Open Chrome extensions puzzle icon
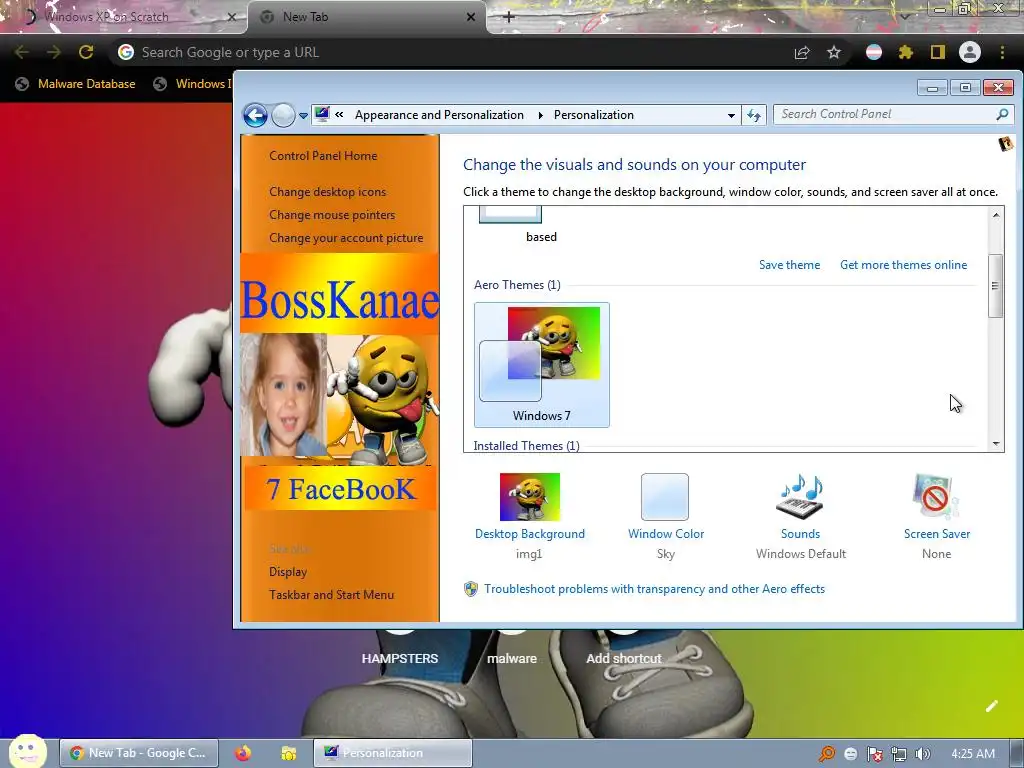The width and height of the screenshot is (1024, 768). pos(905,52)
